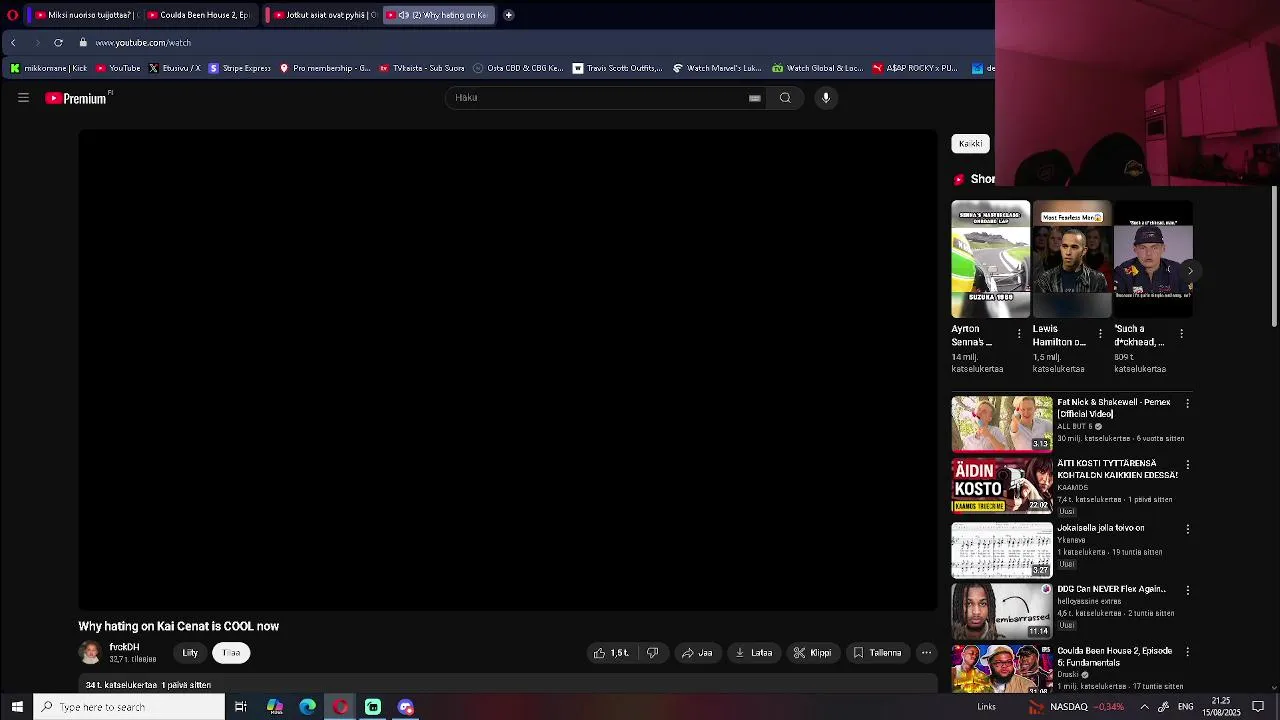Create a clip with Klippi button
The image size is (1280, 720).
pos(812,653)
